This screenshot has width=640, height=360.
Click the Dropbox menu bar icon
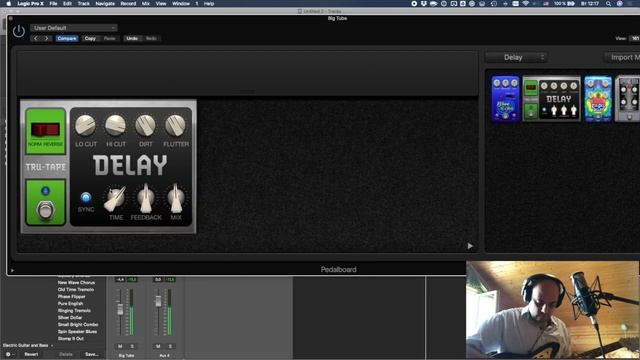424,4
